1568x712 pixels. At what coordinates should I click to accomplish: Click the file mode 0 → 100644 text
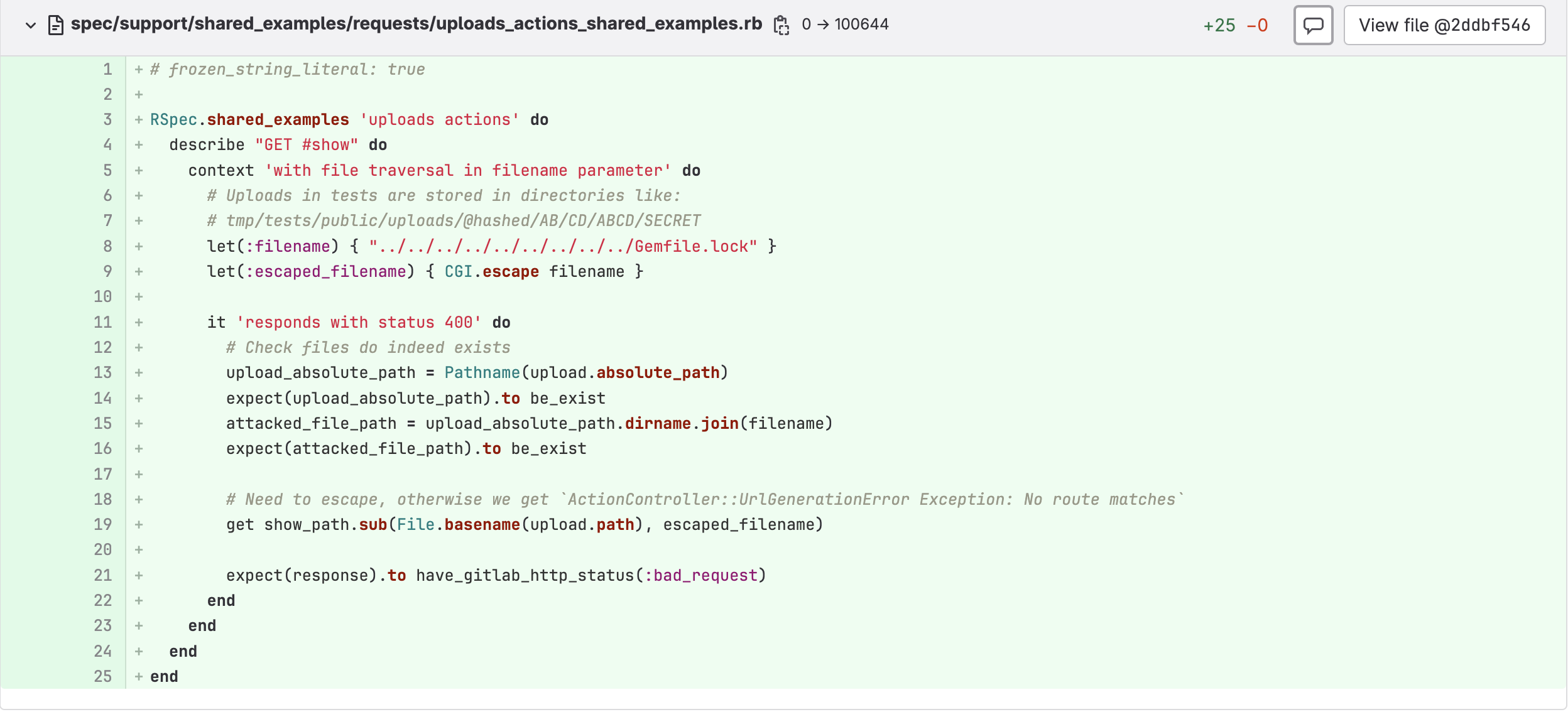click(845, 24)
